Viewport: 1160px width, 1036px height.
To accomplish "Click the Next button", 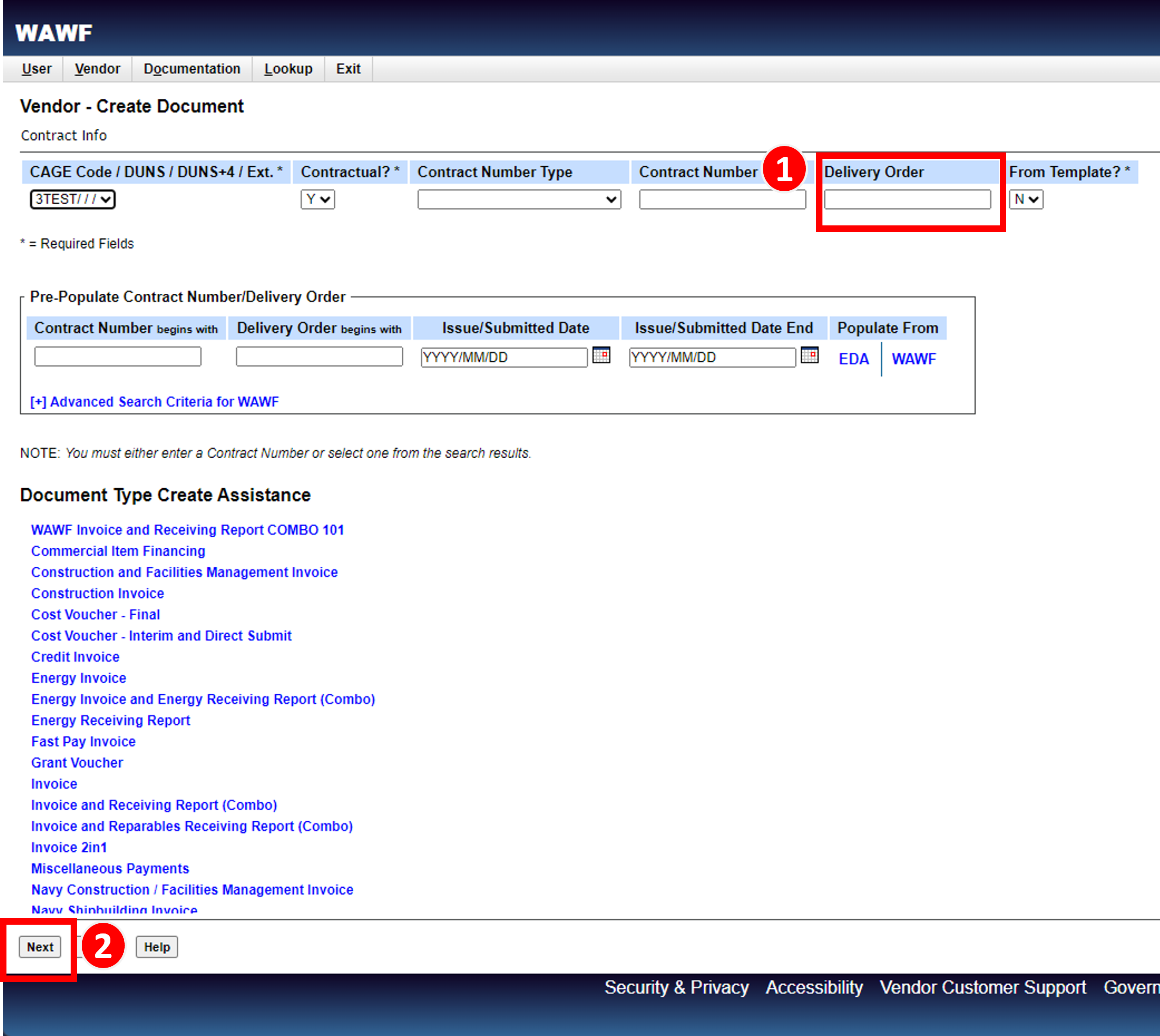I will point(39,947).
